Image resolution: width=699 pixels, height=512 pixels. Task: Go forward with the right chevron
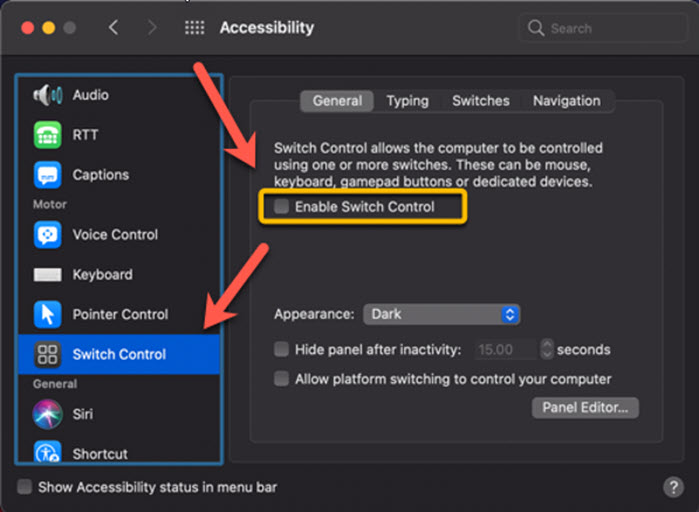(x=152, y=28)
